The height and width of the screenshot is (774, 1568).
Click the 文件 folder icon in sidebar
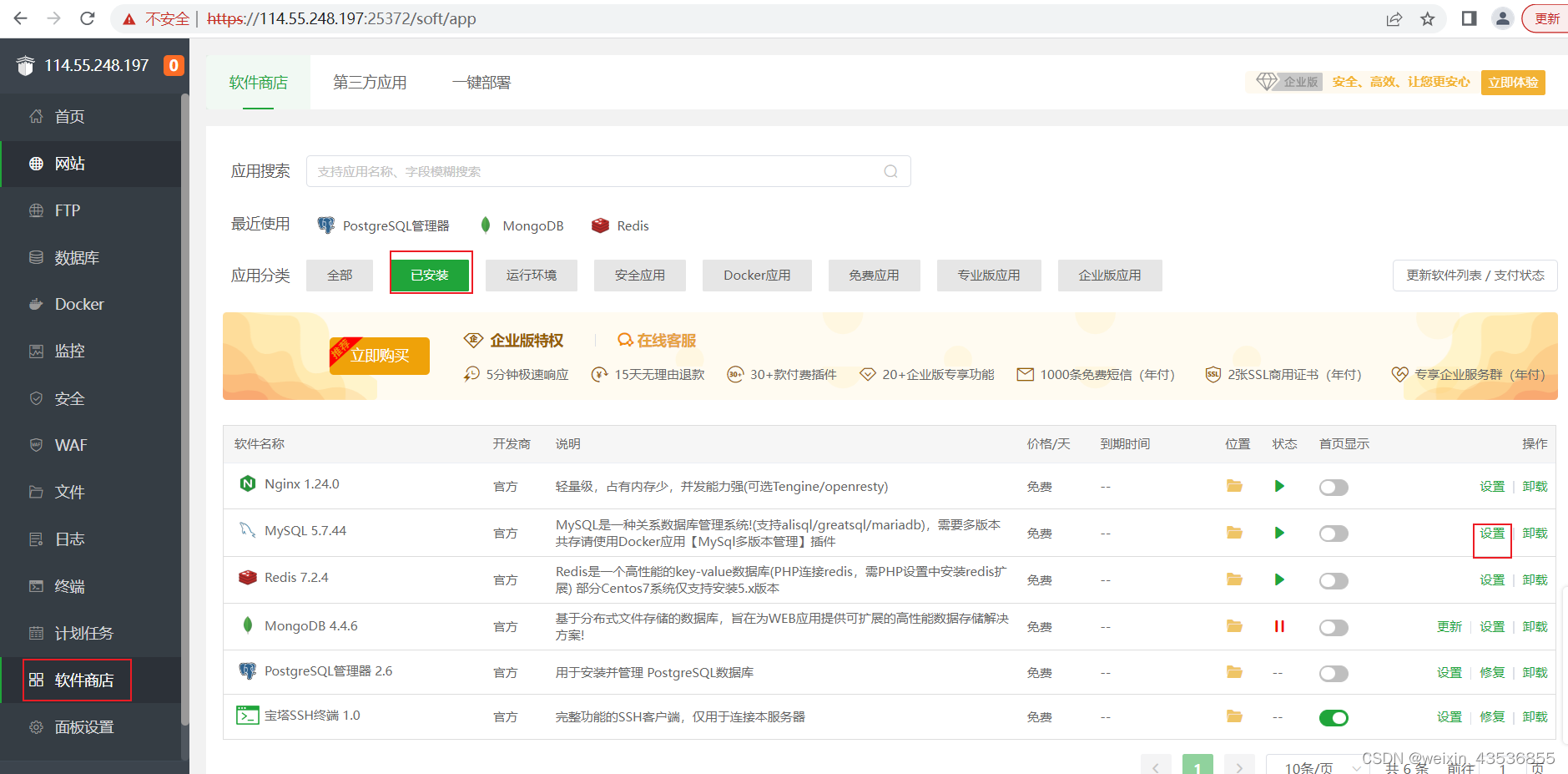click(x=36, y=492)
